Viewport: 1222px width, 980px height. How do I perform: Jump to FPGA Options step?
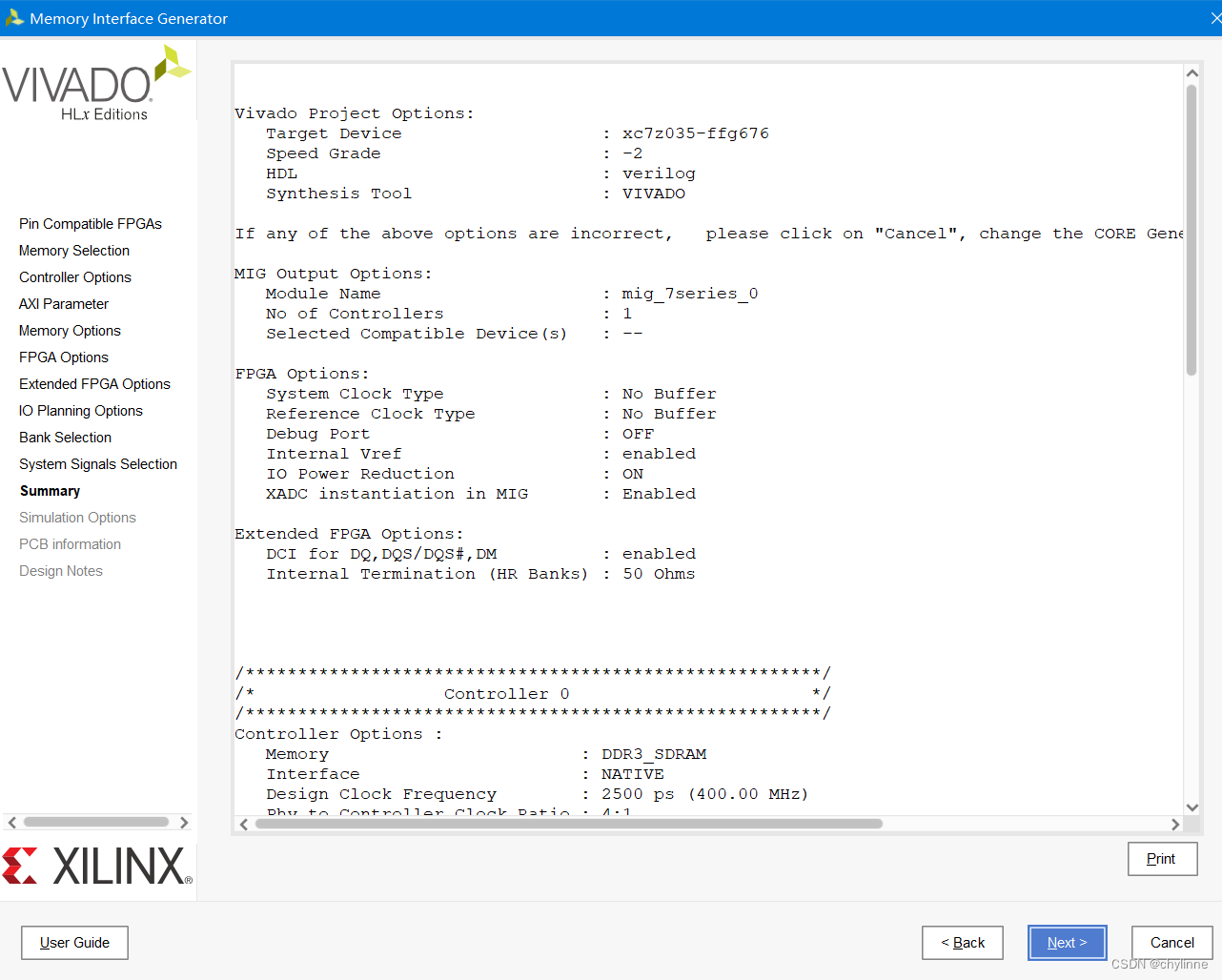tap(64, 357)
